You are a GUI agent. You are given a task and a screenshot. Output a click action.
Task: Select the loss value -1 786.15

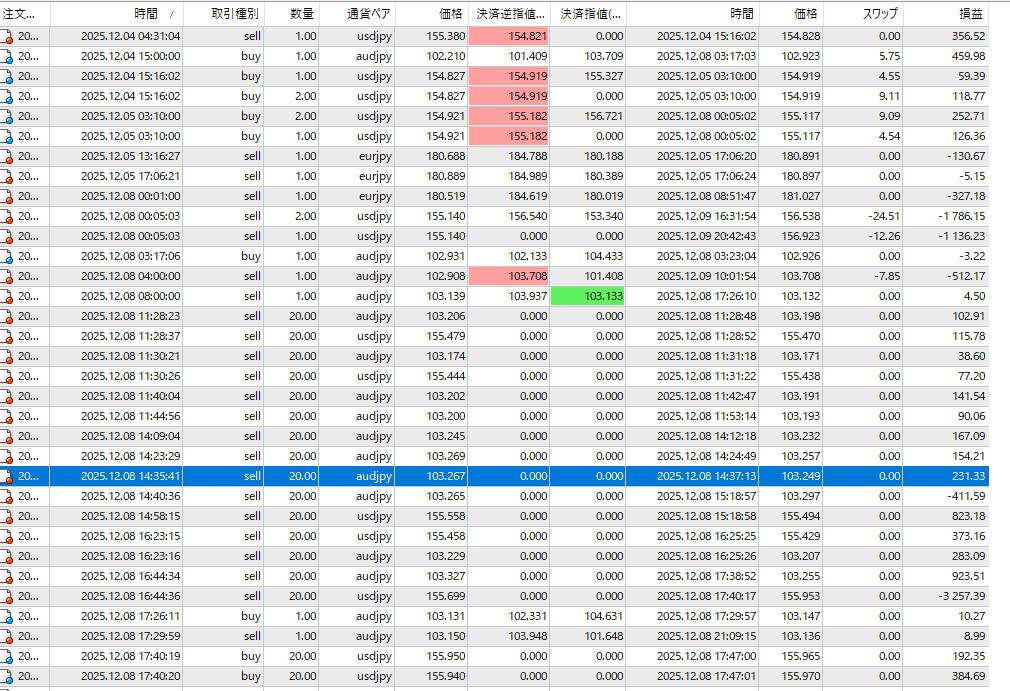[x=962, y=216]
